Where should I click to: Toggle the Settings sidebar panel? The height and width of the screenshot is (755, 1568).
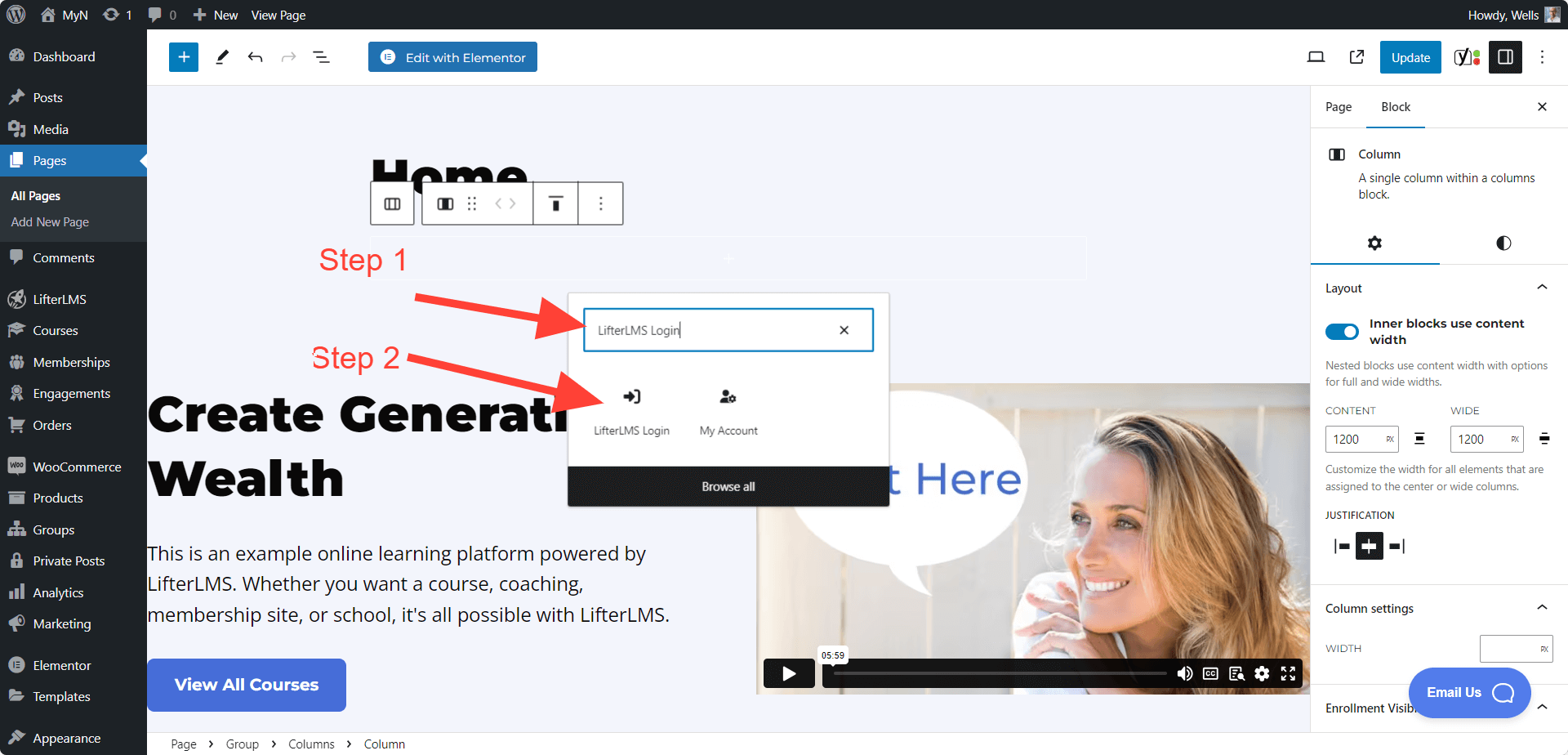tap(1505, 57)
